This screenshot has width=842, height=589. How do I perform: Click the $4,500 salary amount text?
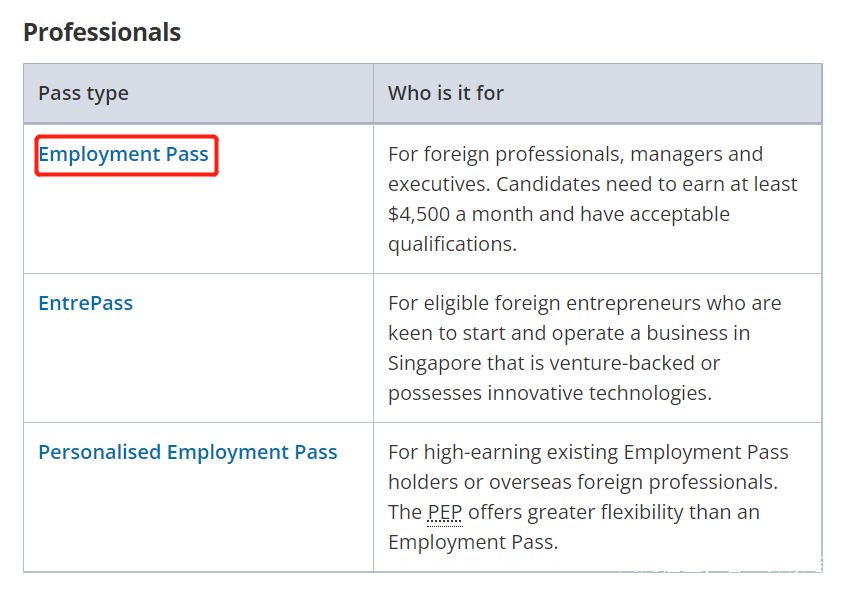click(x=422, y=214)
